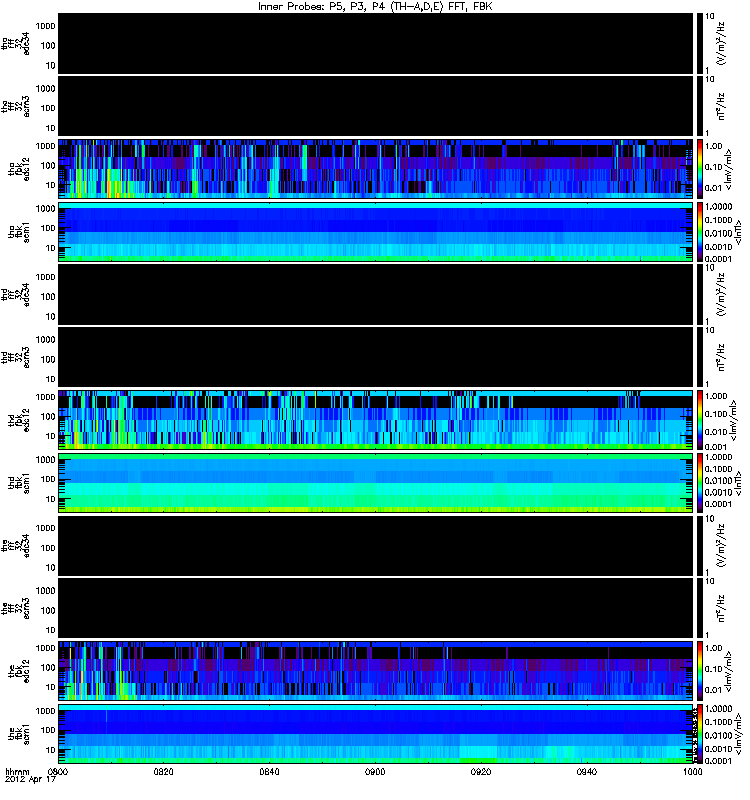The height and width of the screenshot is (800, 750).
Task: Click the (V/m)²/Hz unit label of tha edc34
Action: (x=721, y=43)
